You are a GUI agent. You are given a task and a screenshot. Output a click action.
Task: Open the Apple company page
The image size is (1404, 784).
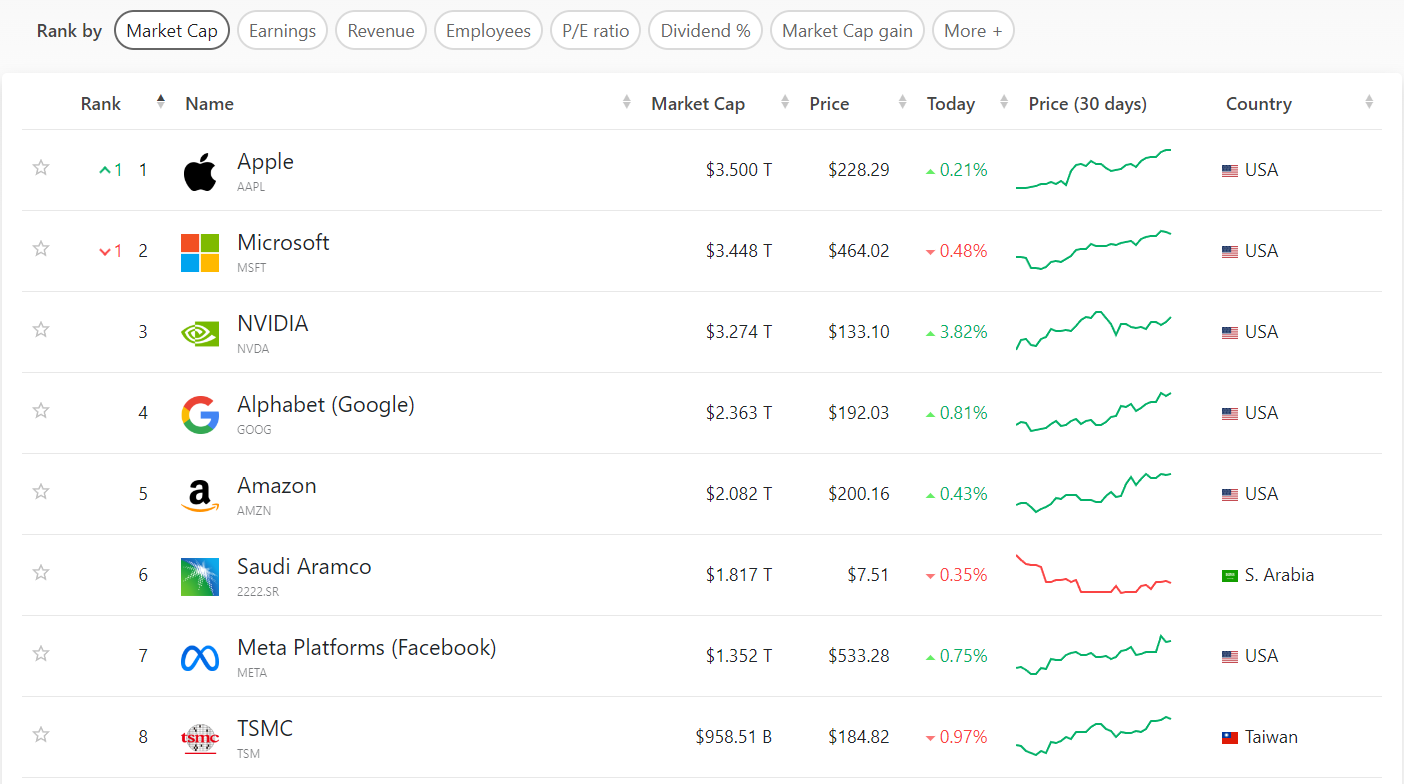(x=265, y=162)
